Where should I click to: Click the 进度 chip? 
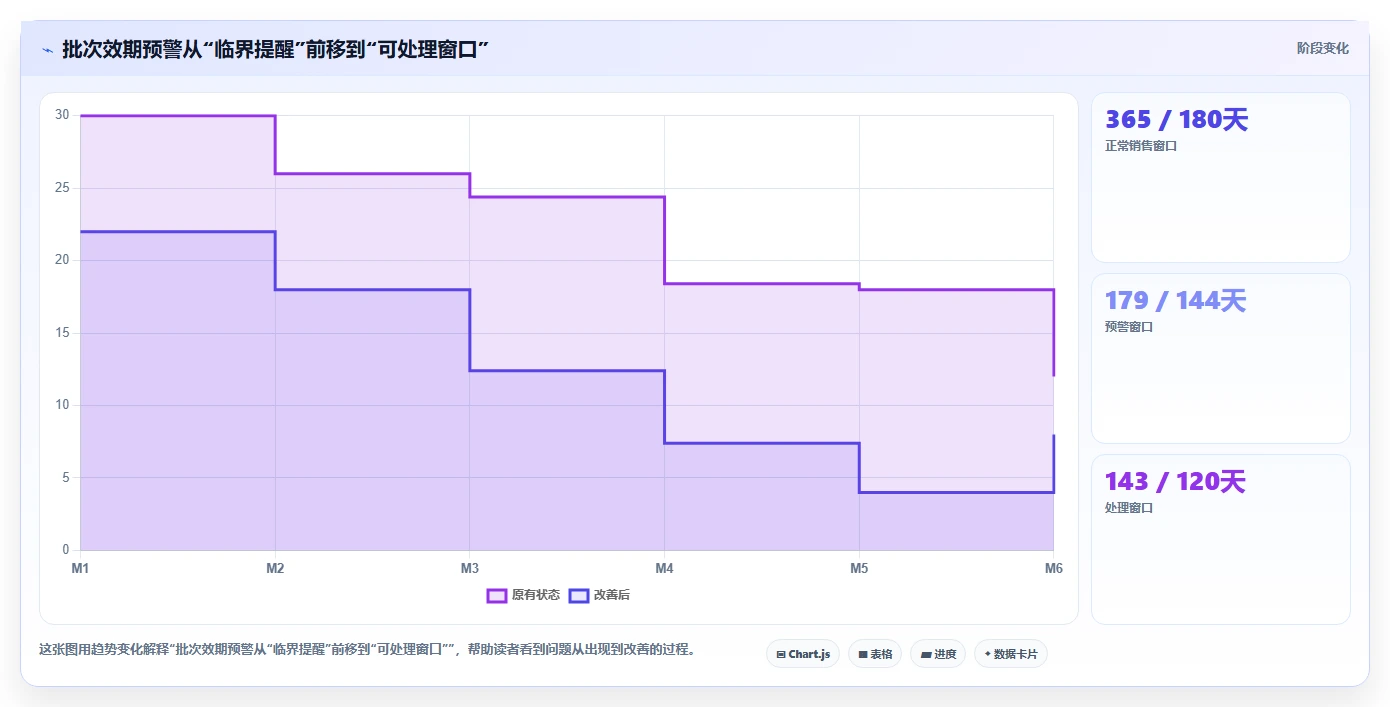point(938,654)
